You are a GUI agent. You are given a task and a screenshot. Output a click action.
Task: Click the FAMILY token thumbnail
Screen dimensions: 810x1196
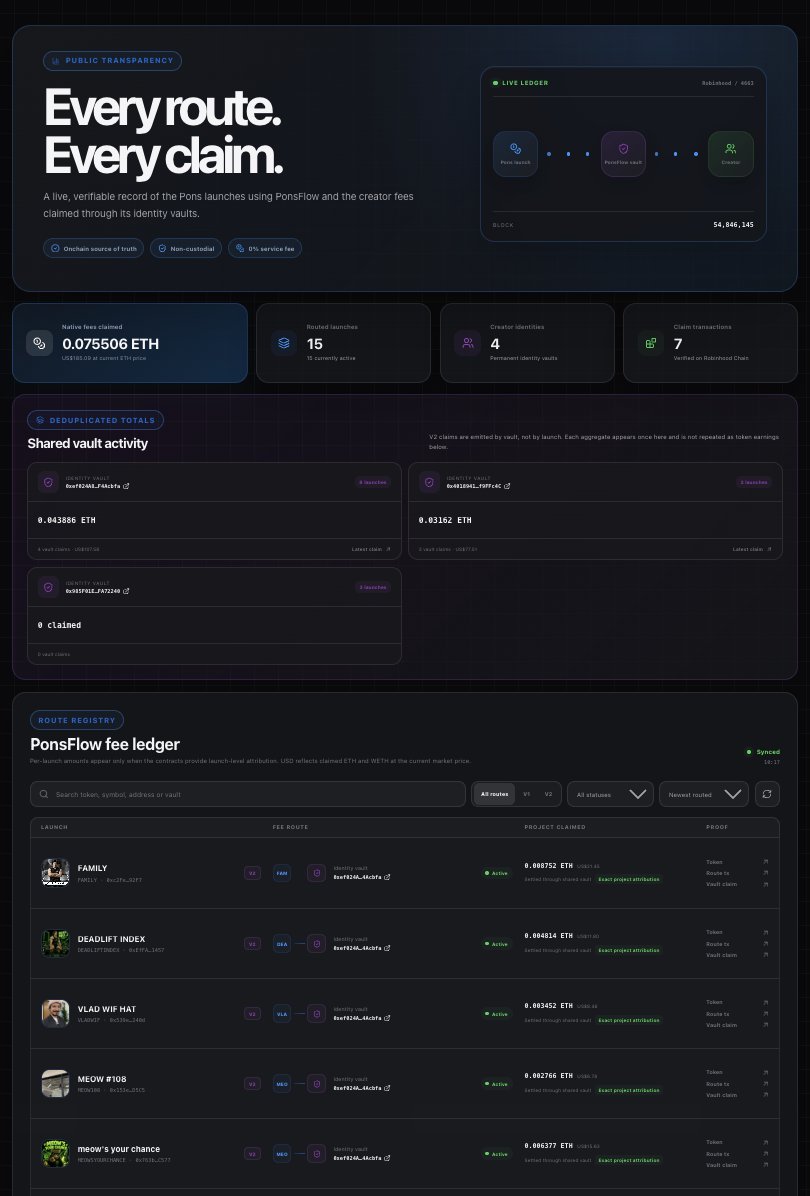click(x=55, y=873)
